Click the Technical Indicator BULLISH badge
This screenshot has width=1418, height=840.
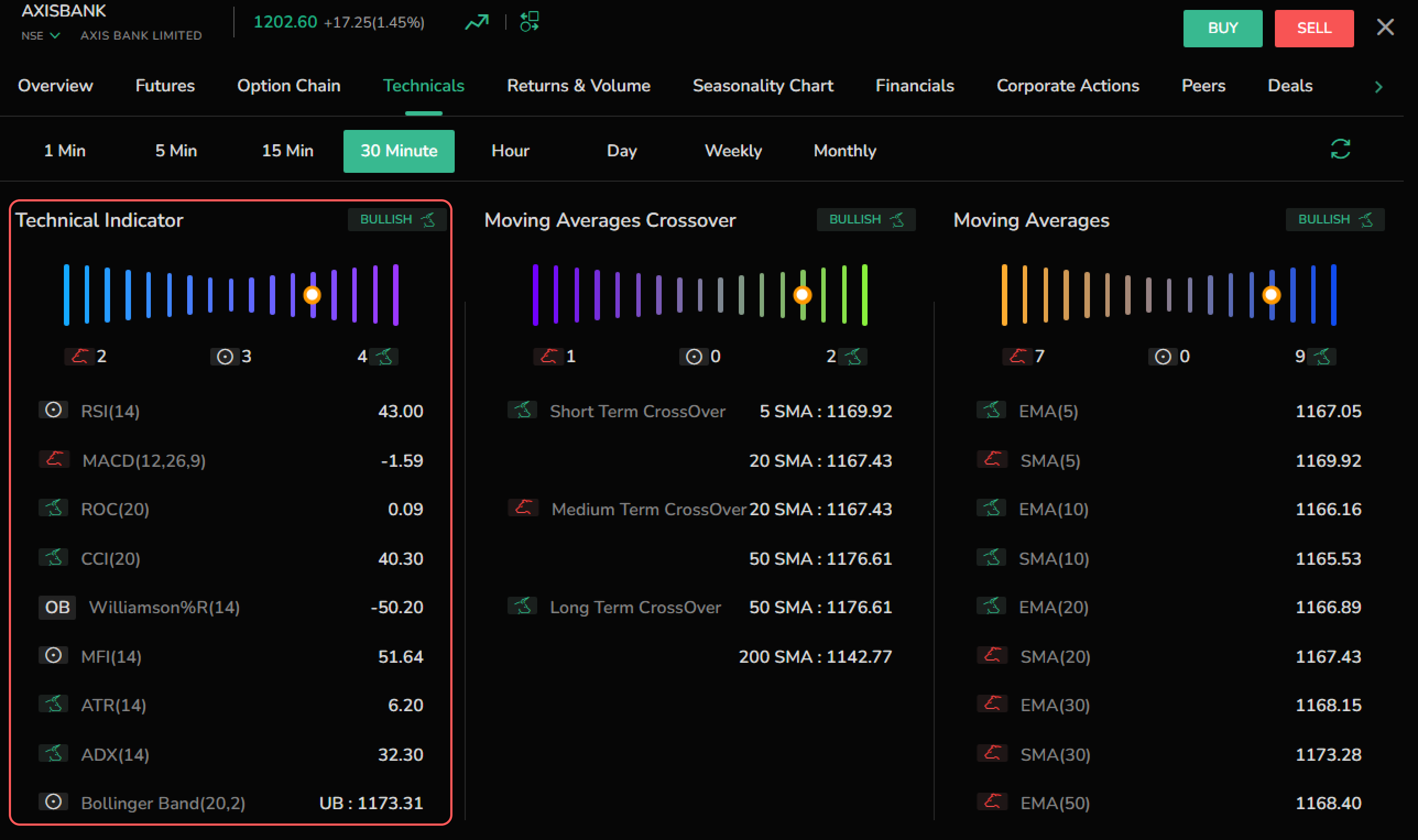pos(397,220)
